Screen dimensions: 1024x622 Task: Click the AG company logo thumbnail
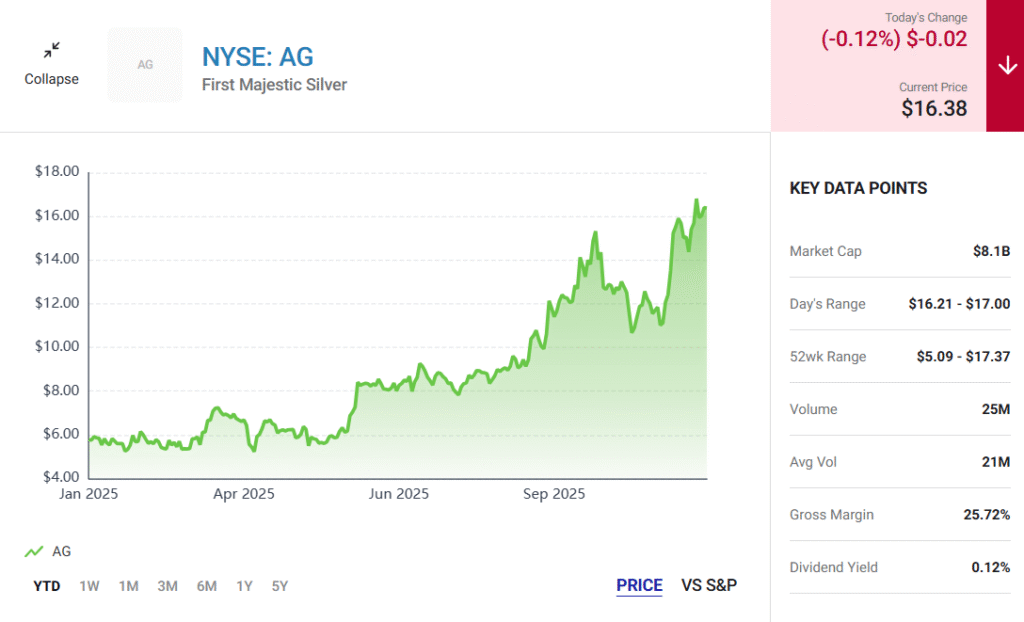(x=145, y=65)
